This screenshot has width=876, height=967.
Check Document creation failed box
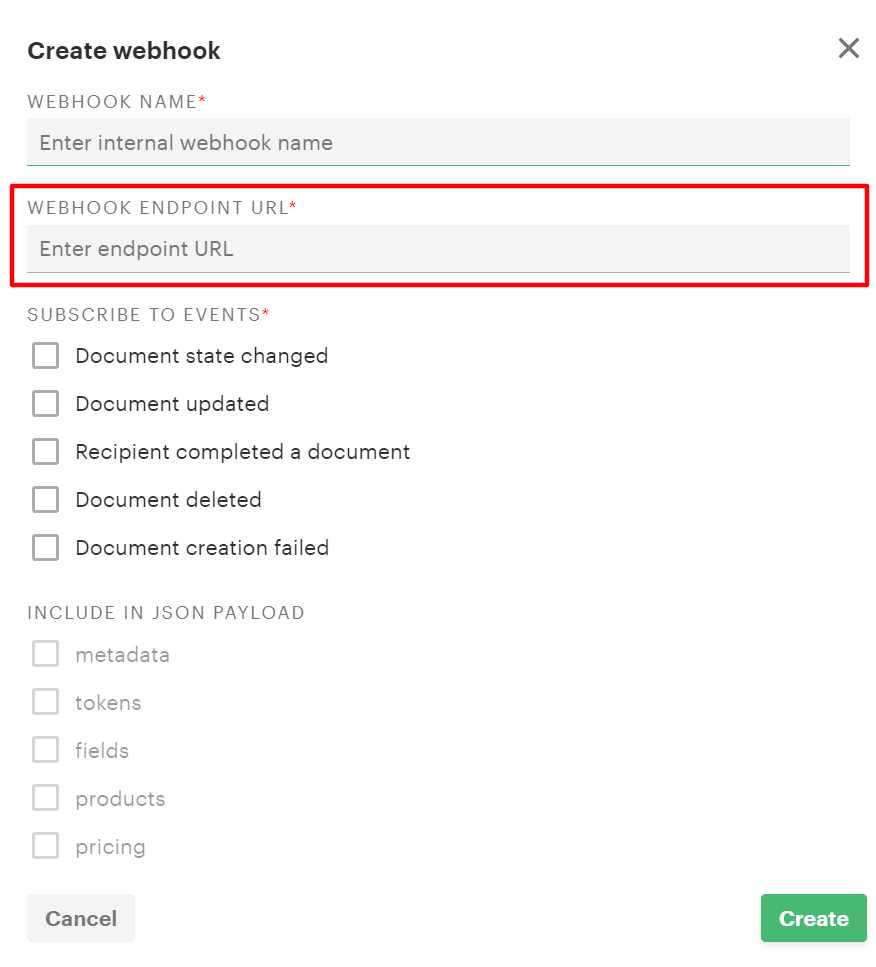[46, 548]
